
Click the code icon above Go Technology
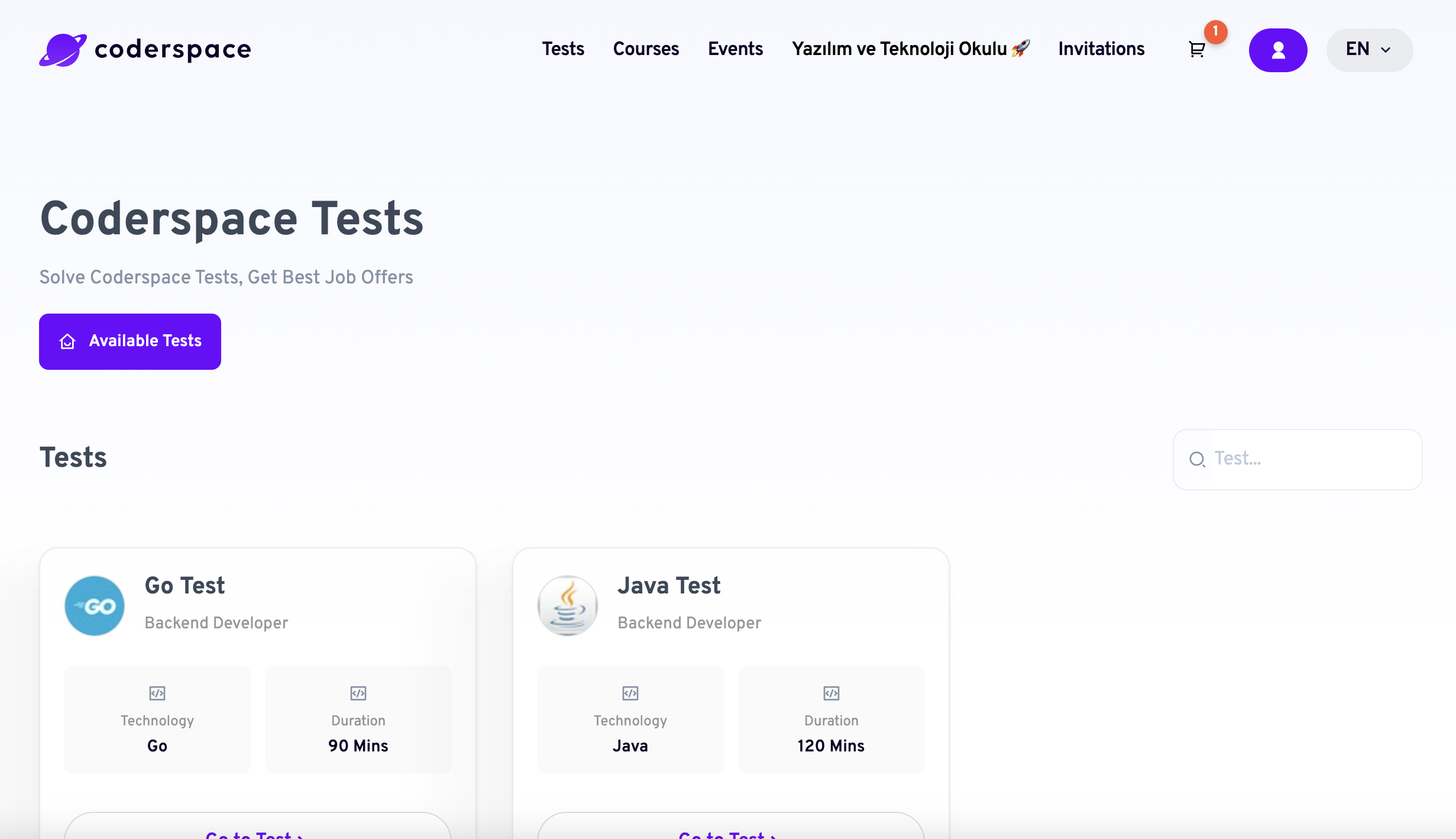(x=157, y=693)
